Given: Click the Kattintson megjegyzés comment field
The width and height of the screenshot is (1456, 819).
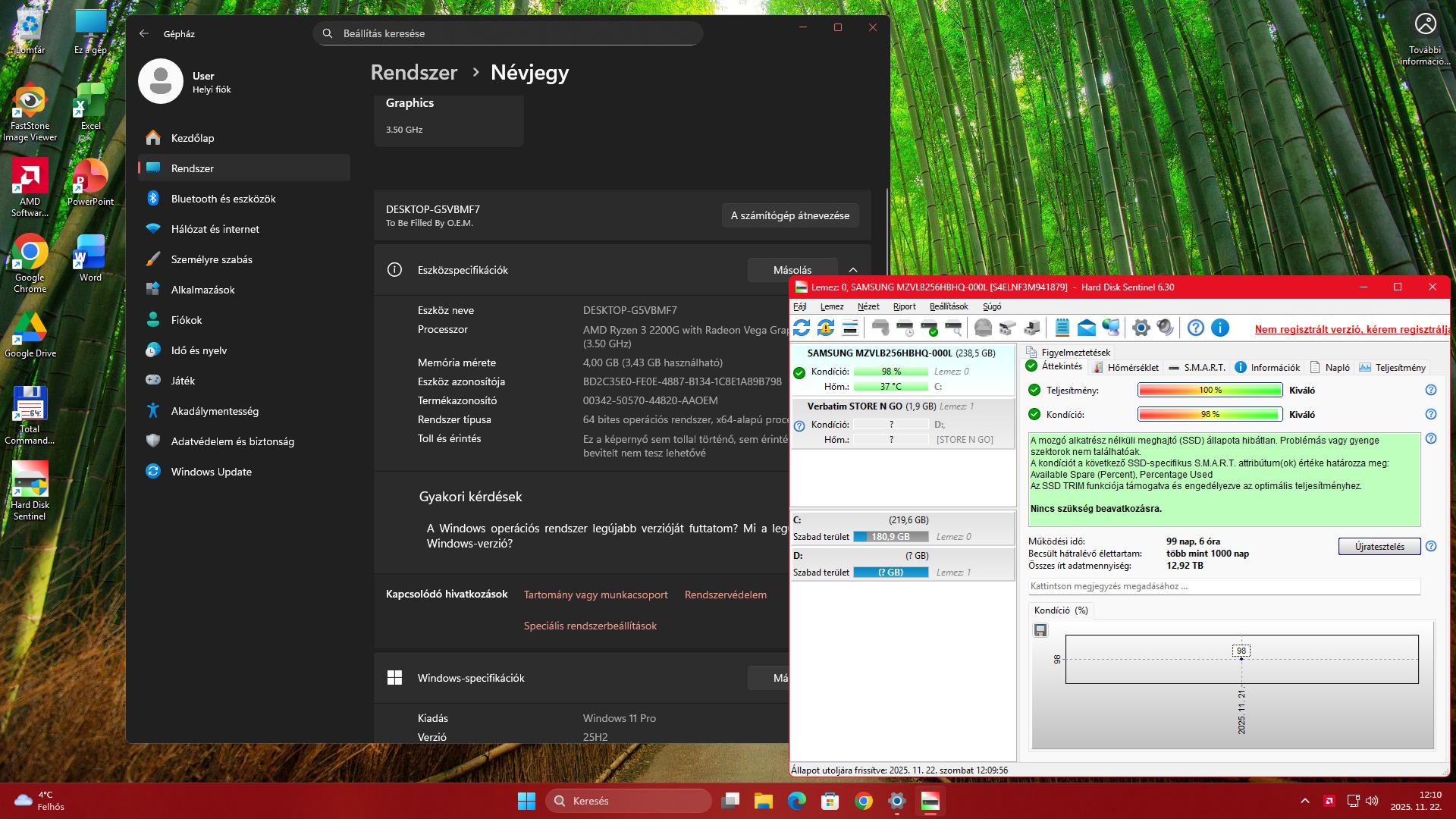Looking at the screenshot, I should pyautogui.click(x=1222, y=586).
